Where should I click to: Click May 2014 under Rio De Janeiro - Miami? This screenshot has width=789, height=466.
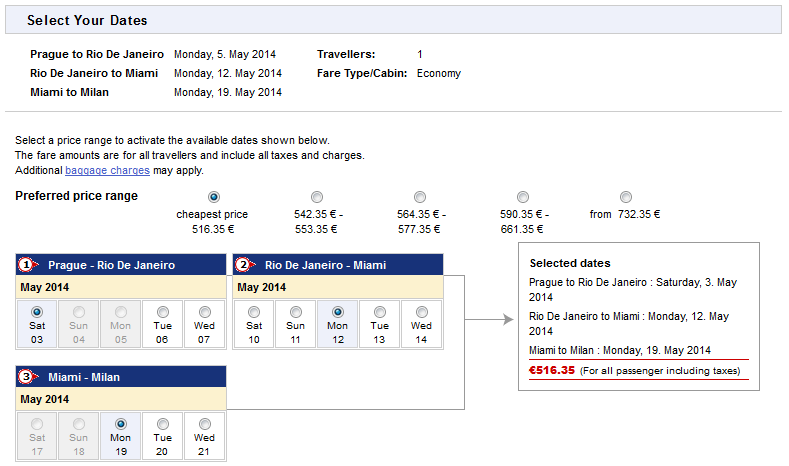262,287
